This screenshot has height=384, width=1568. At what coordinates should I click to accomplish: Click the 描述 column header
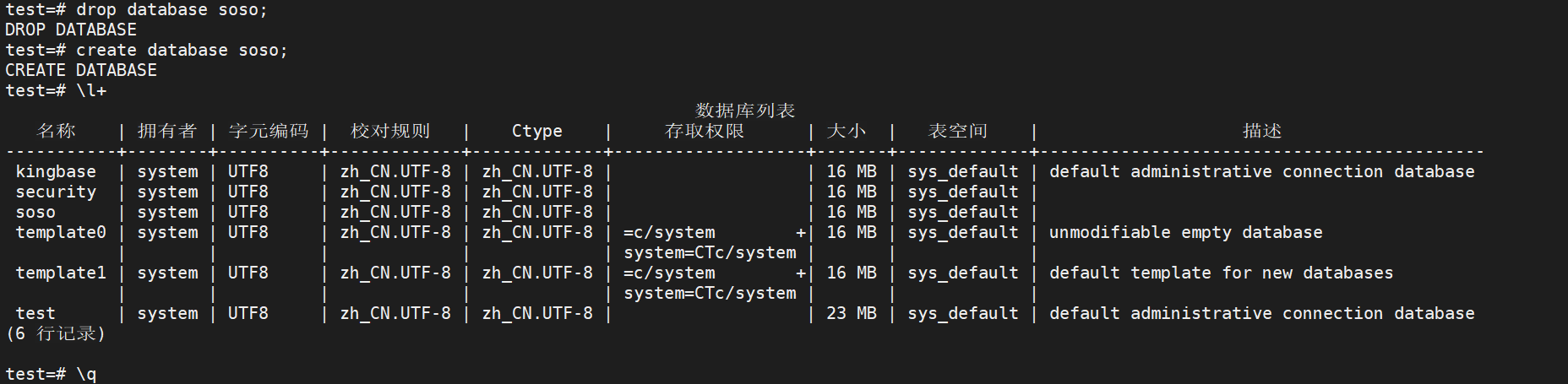(x=1262, y=131)
